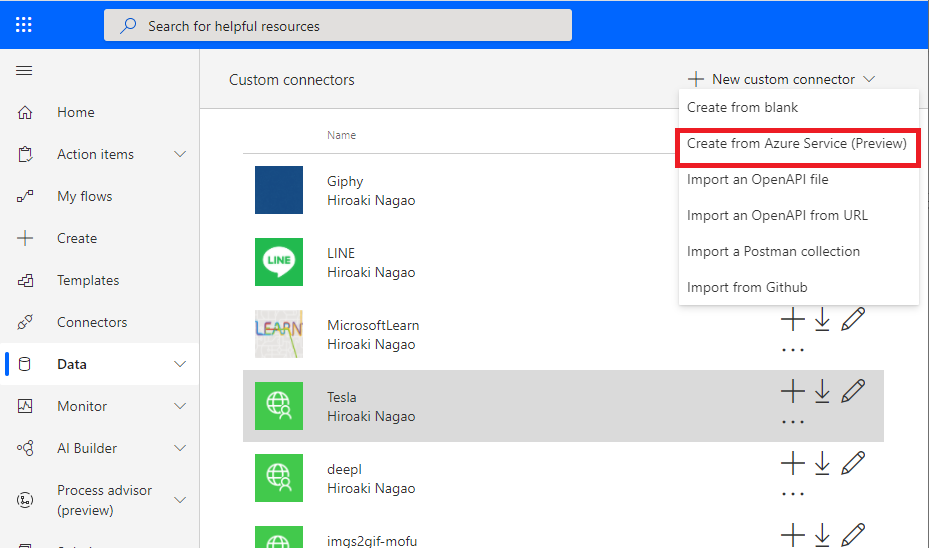Image resolution: width=930 pixels, height=548 pixels.
Task: Select the Giphy connector name
Action: pyautogui.click(x=345, y=181)
